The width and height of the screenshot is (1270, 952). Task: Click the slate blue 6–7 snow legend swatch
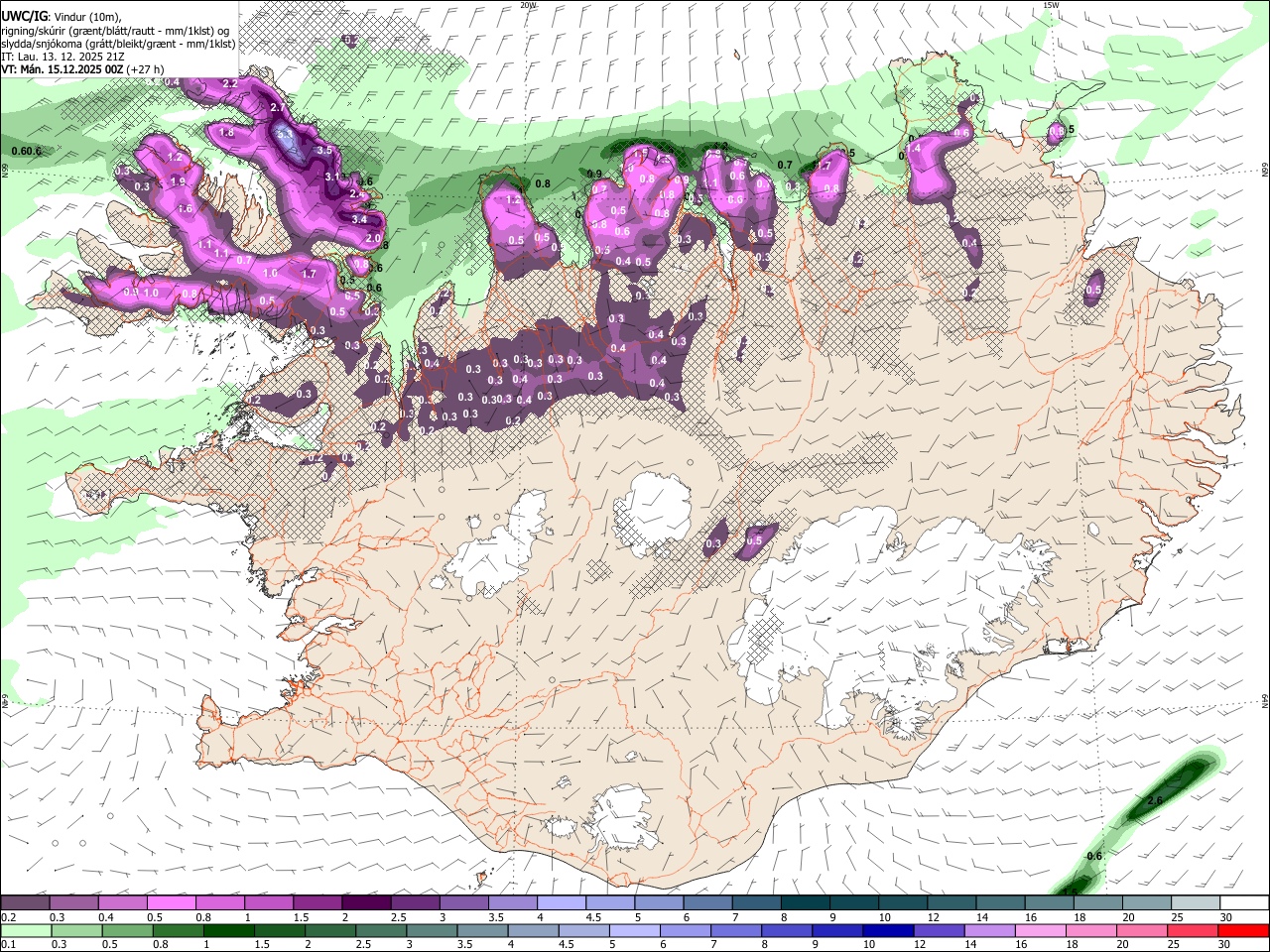point(708,903)
